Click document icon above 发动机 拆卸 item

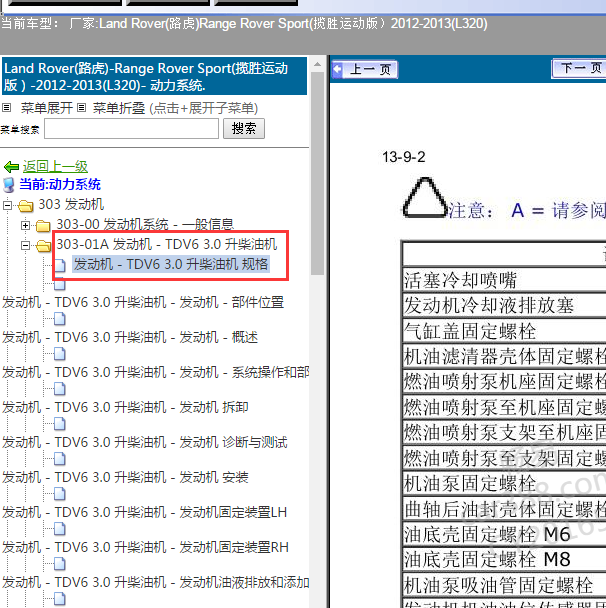[60, 389]
